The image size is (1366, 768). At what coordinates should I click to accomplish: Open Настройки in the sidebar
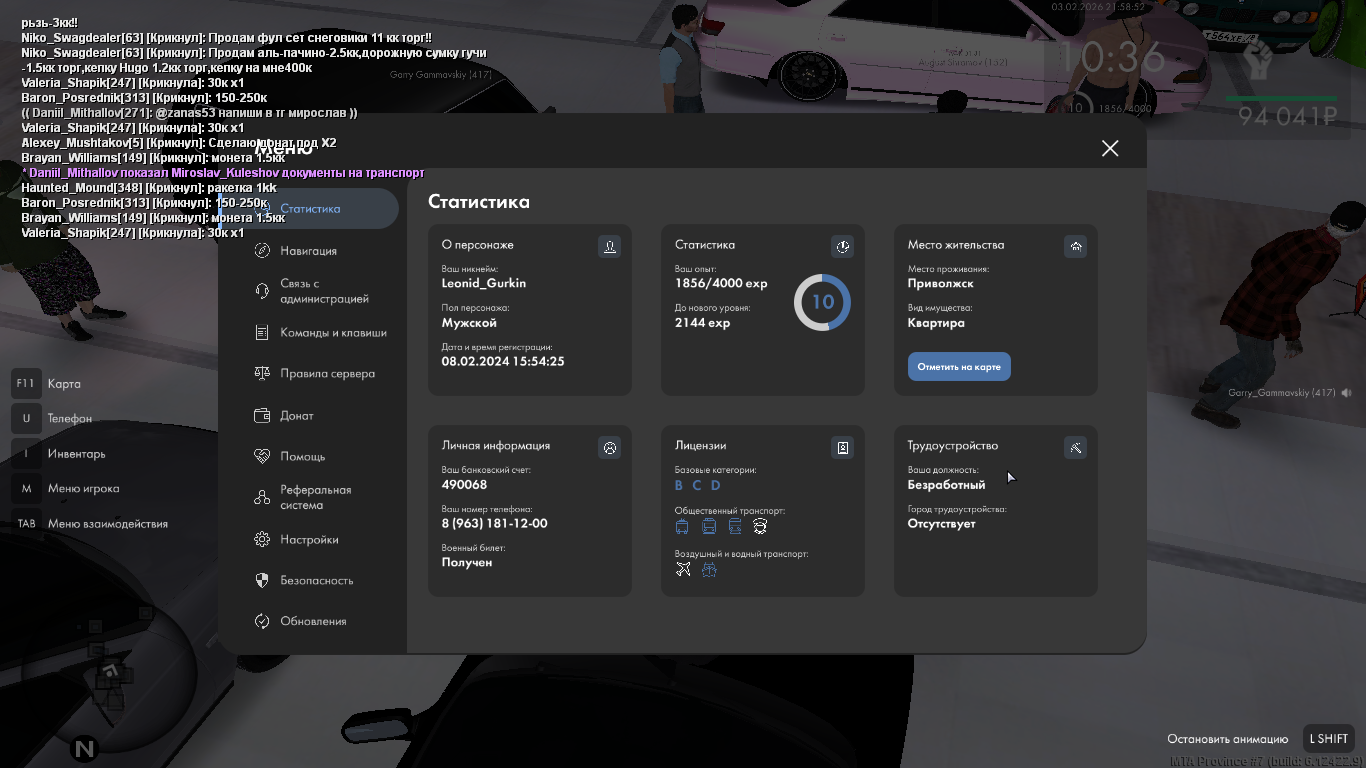coord(309,540)
